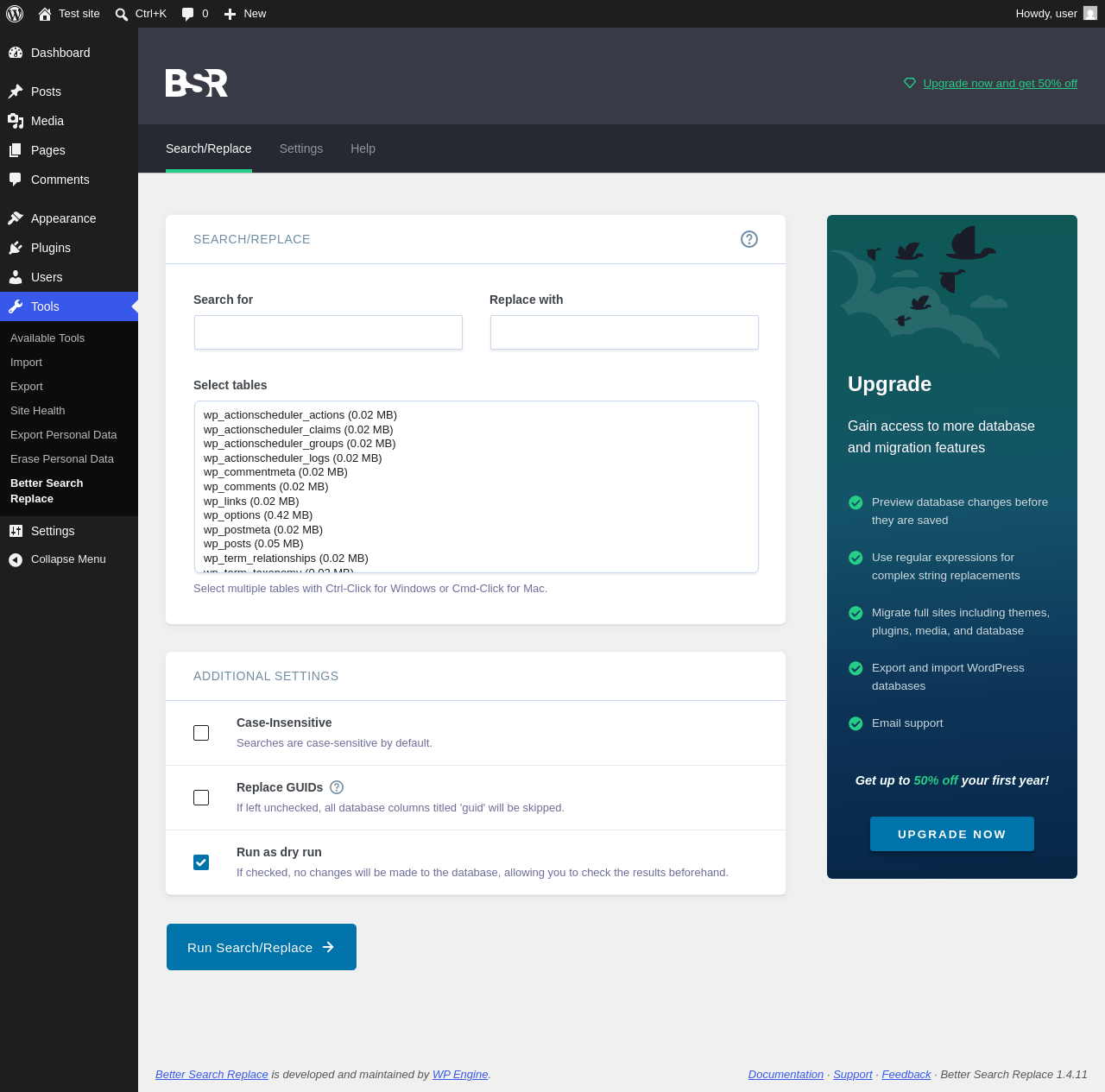Click the Comments speech bubble sidebar icon
1105x1092 pixels.
pyautogui.click(x=16, y=180)
